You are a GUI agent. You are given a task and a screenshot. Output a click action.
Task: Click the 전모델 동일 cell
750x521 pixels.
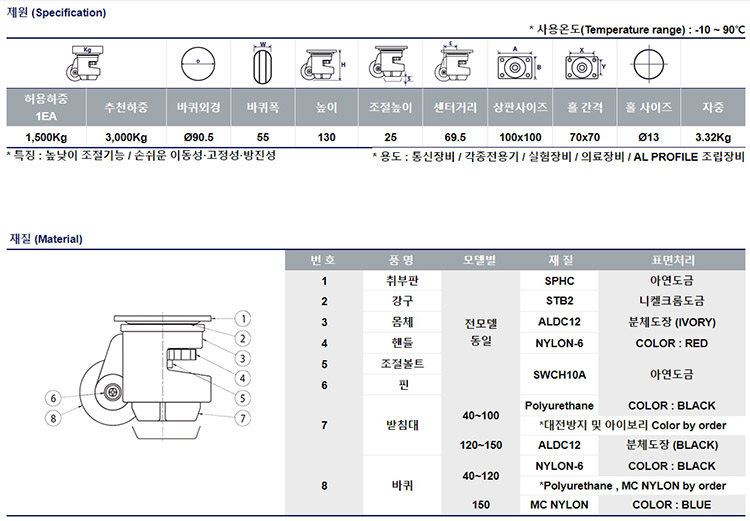[480, 333]
